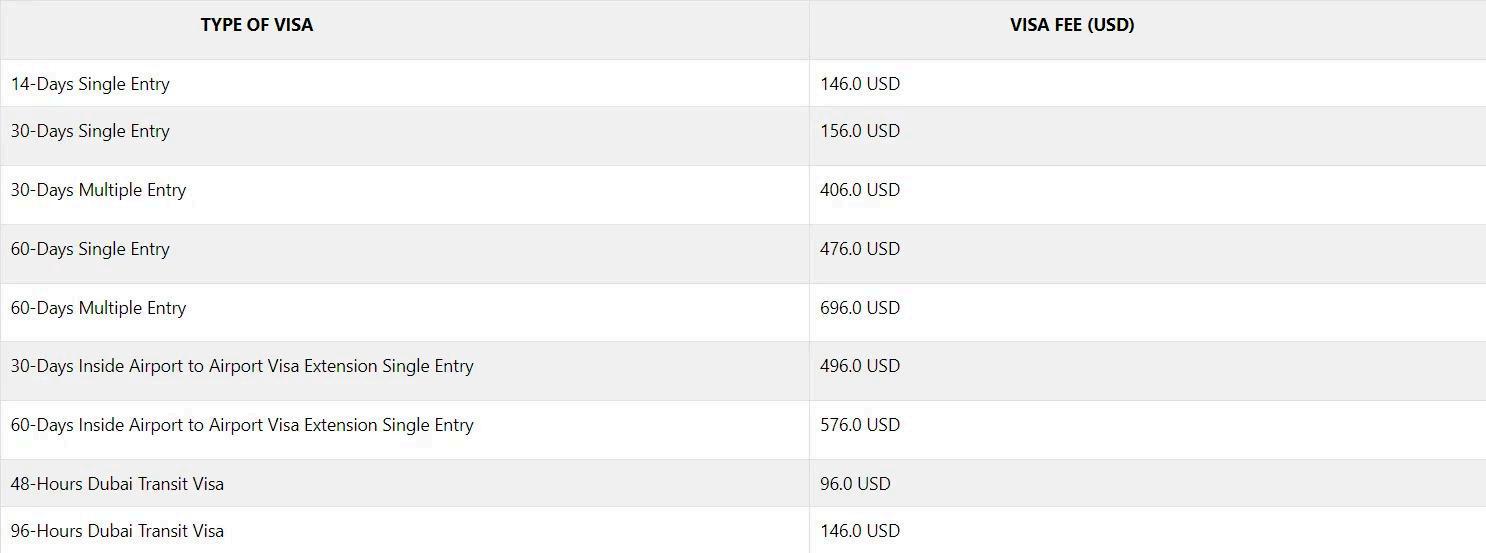
Task: Click the 60-Days Single Entry text
Action: tap(90, 249)
